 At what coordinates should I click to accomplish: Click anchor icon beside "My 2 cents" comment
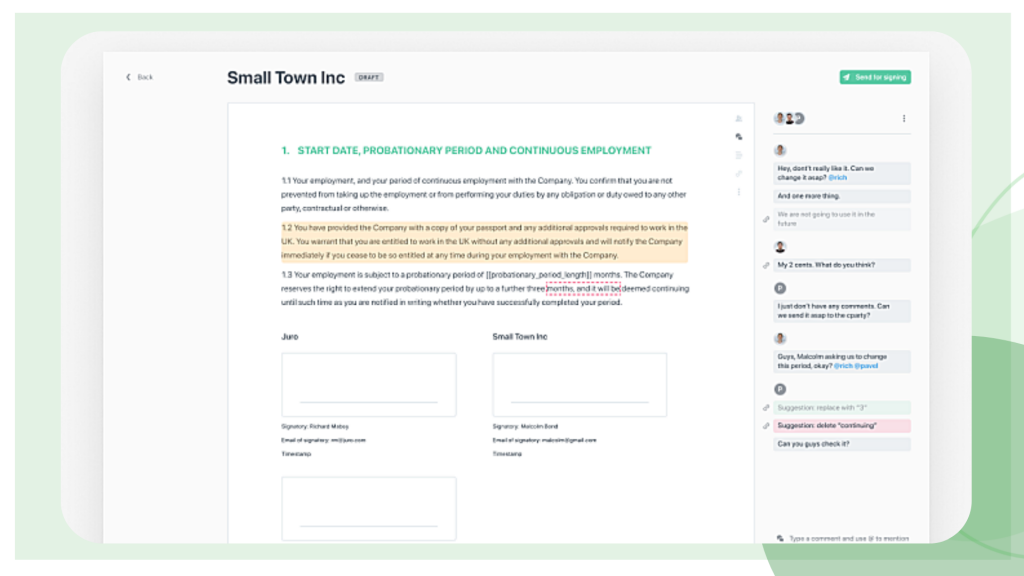coord(765,265)
